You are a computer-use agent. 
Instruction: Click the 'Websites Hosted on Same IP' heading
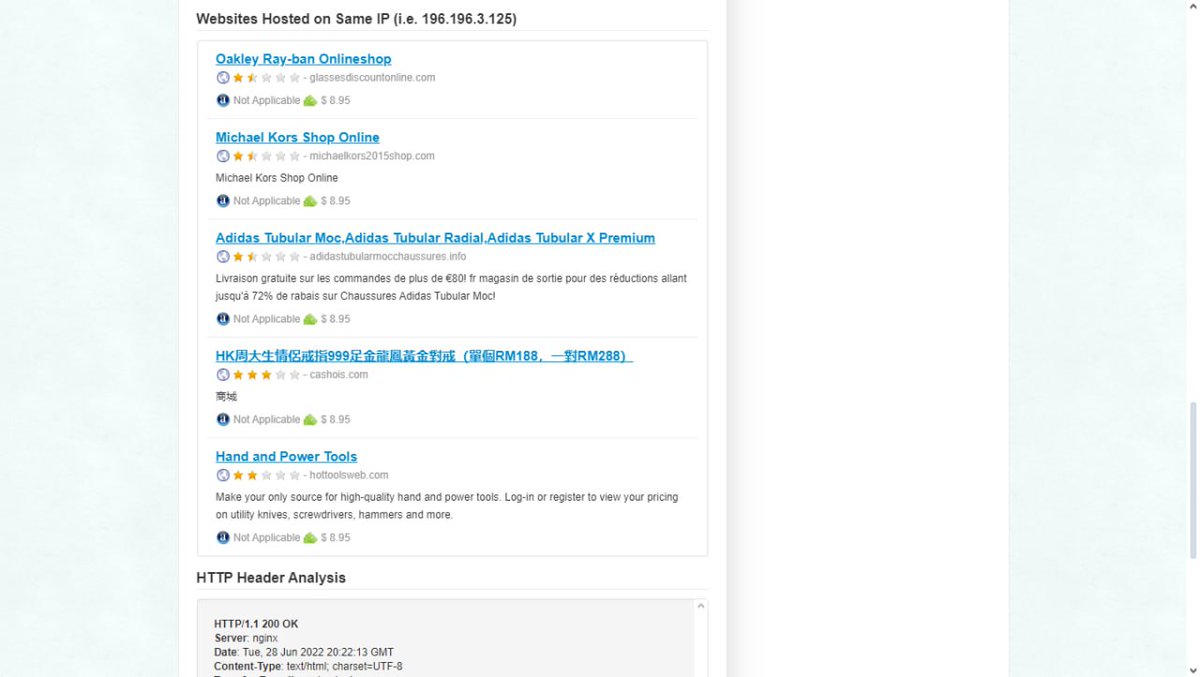coord(356,19)
